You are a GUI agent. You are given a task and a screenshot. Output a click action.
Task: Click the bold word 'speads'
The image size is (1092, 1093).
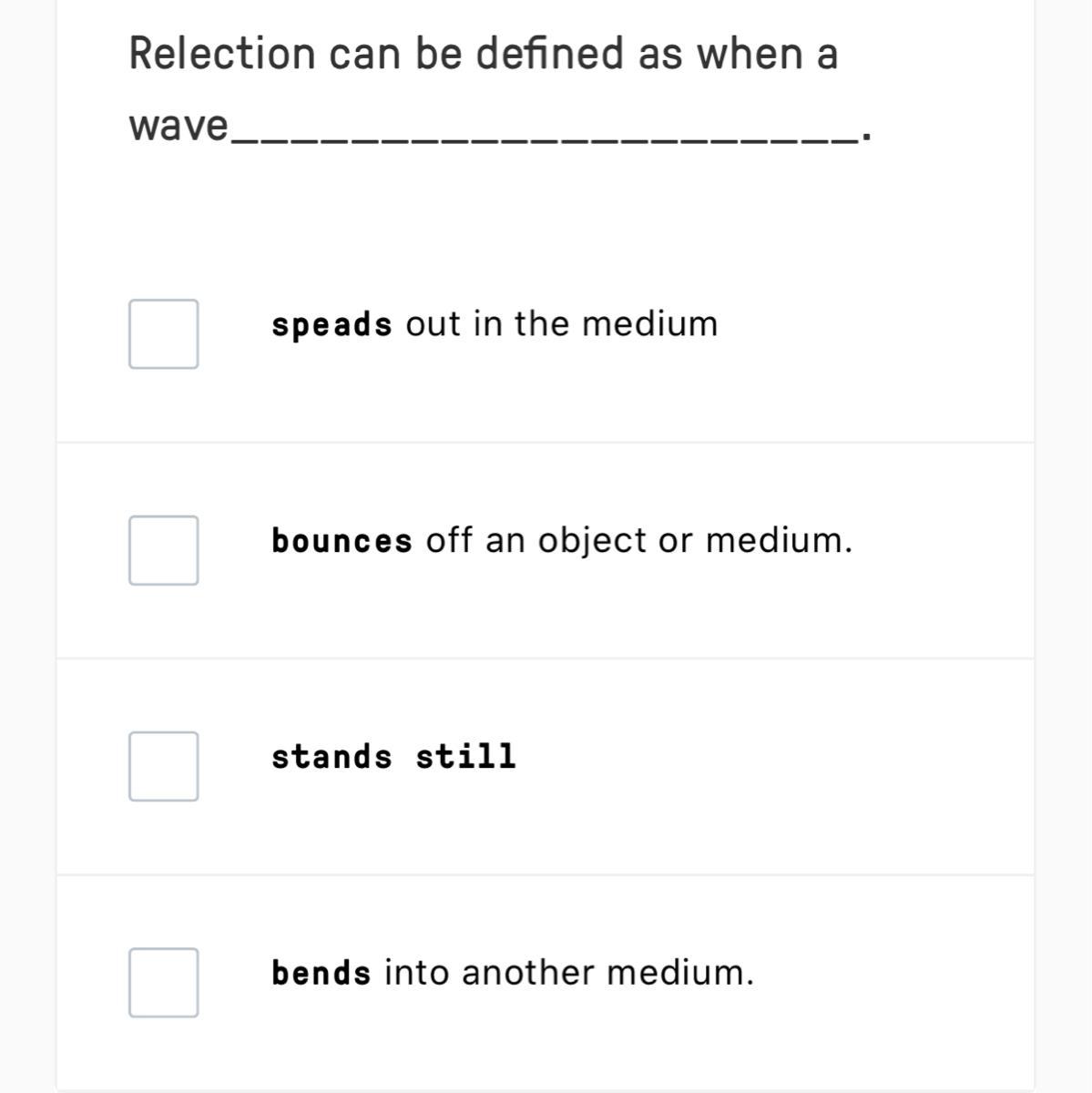point(332,325)
